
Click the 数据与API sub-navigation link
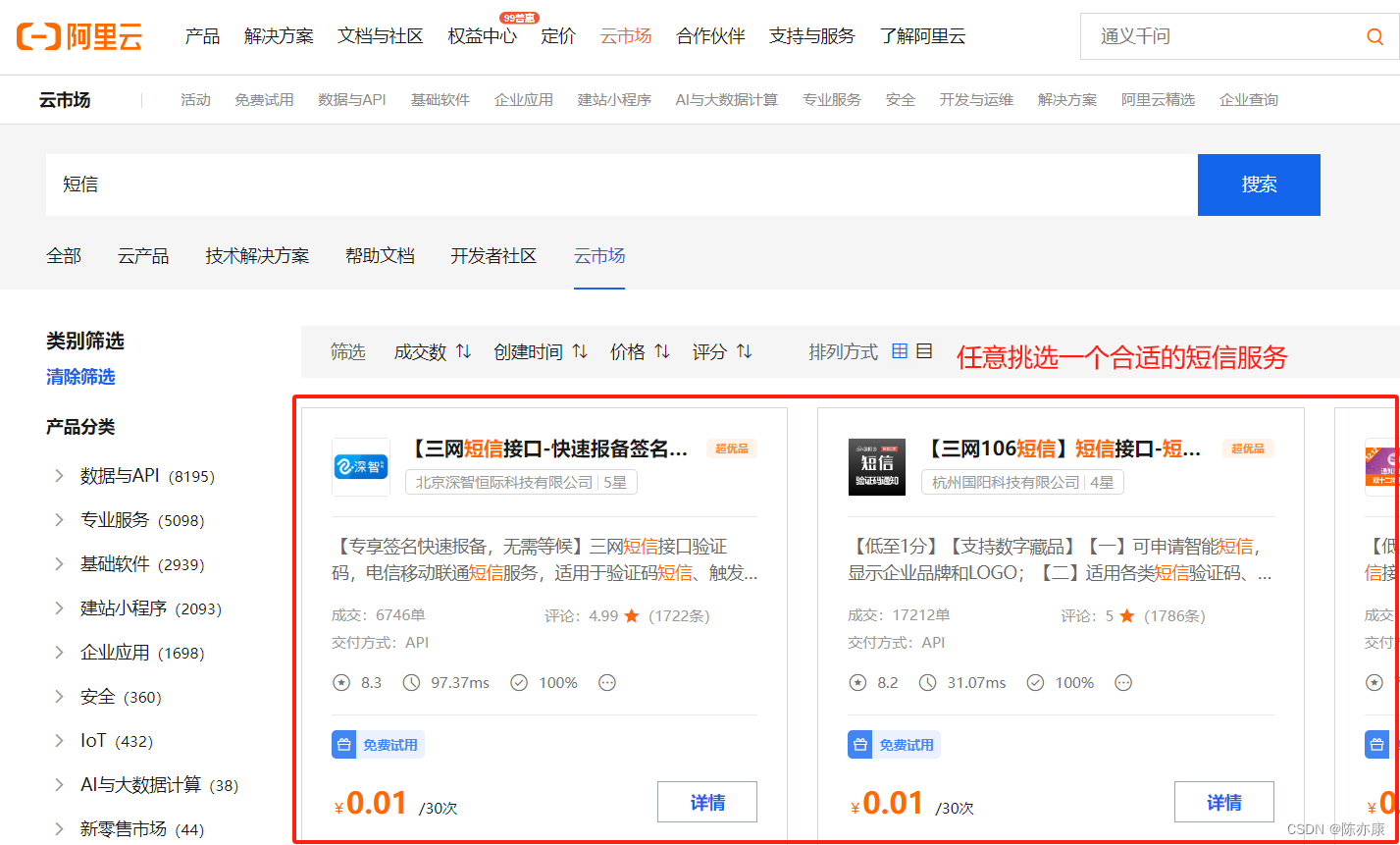pos(352,99)
